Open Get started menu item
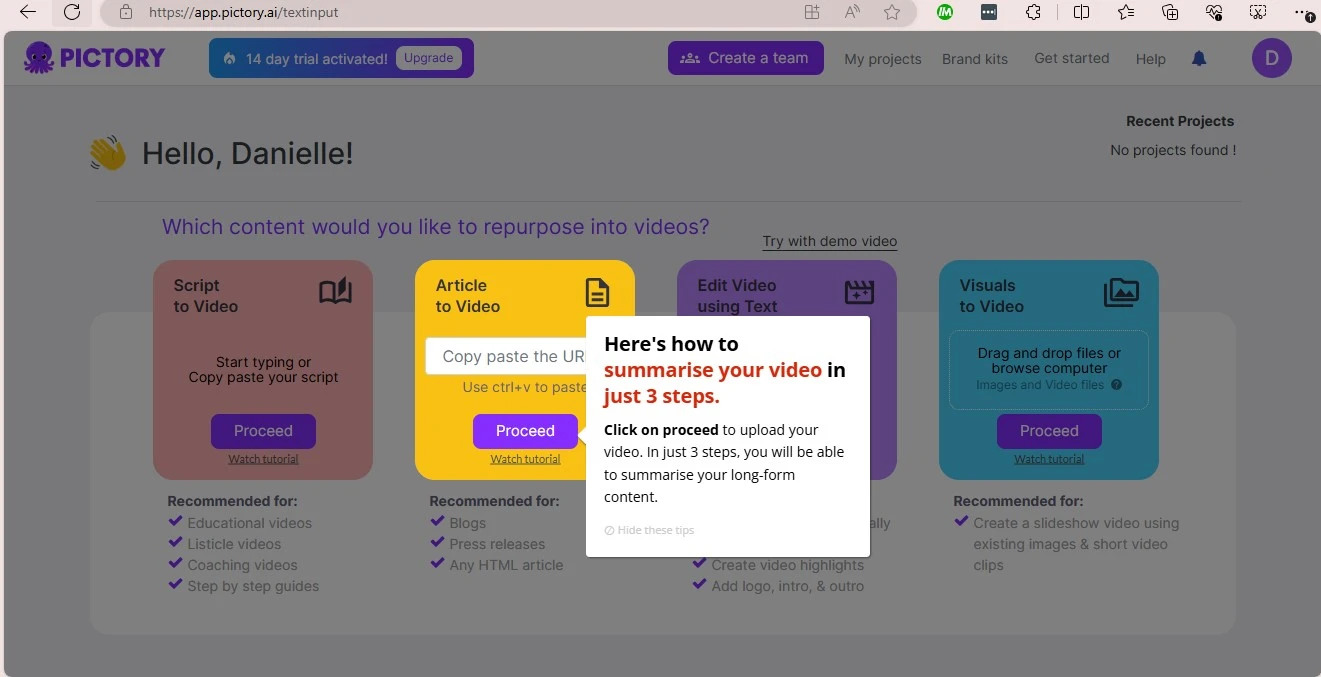The height and width of the screenshot is (677, 1321). (1072, 58)
